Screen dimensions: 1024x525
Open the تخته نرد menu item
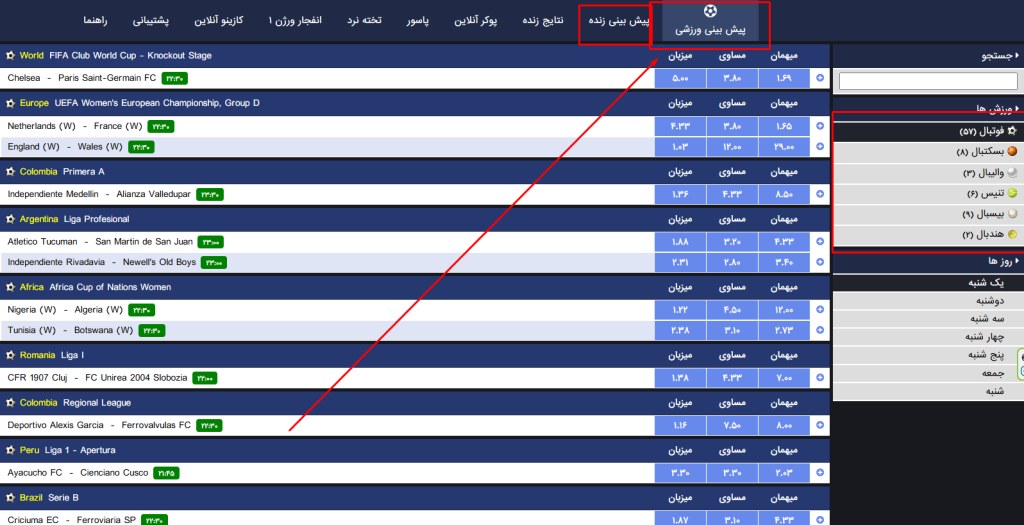click(x=364, y=21)
